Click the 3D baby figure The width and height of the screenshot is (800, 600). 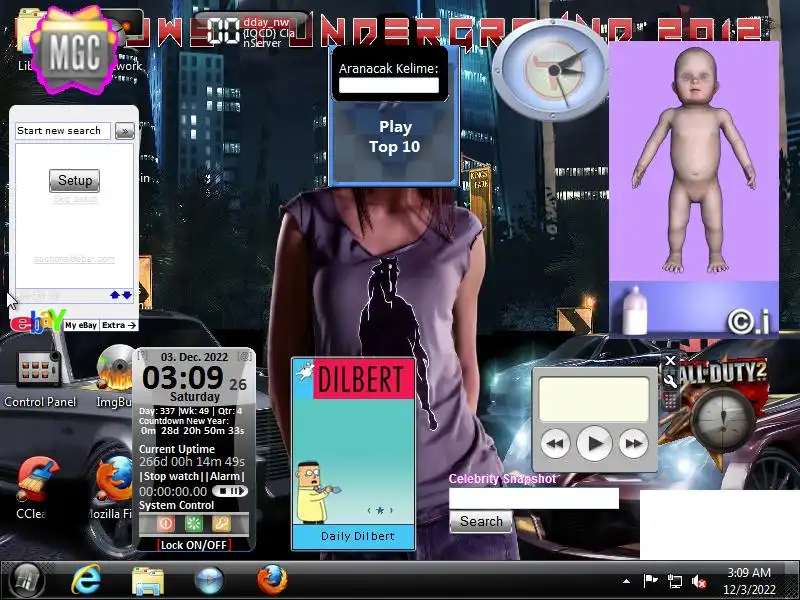pos(694,161)
